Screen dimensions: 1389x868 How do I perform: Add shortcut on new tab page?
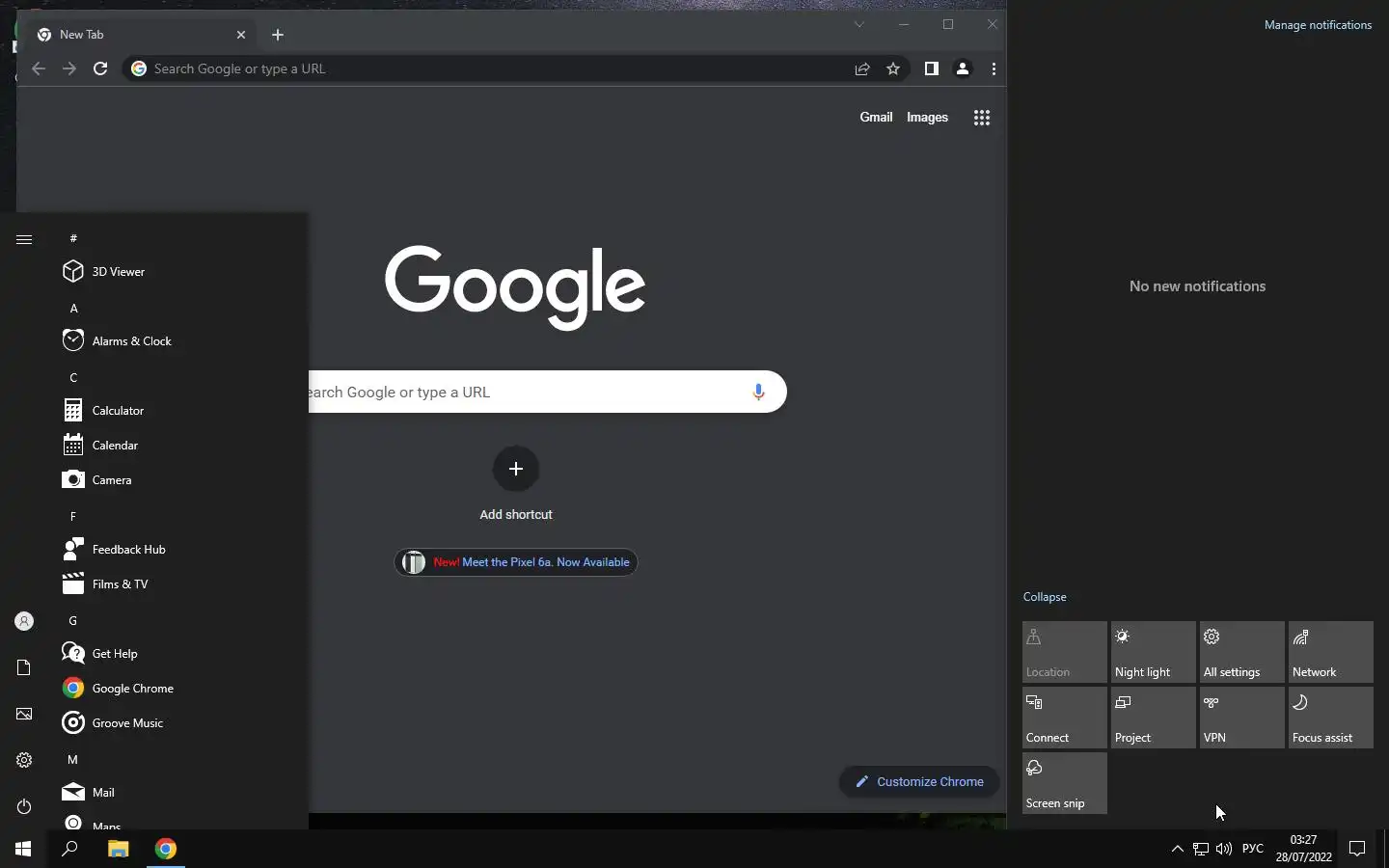516,484
